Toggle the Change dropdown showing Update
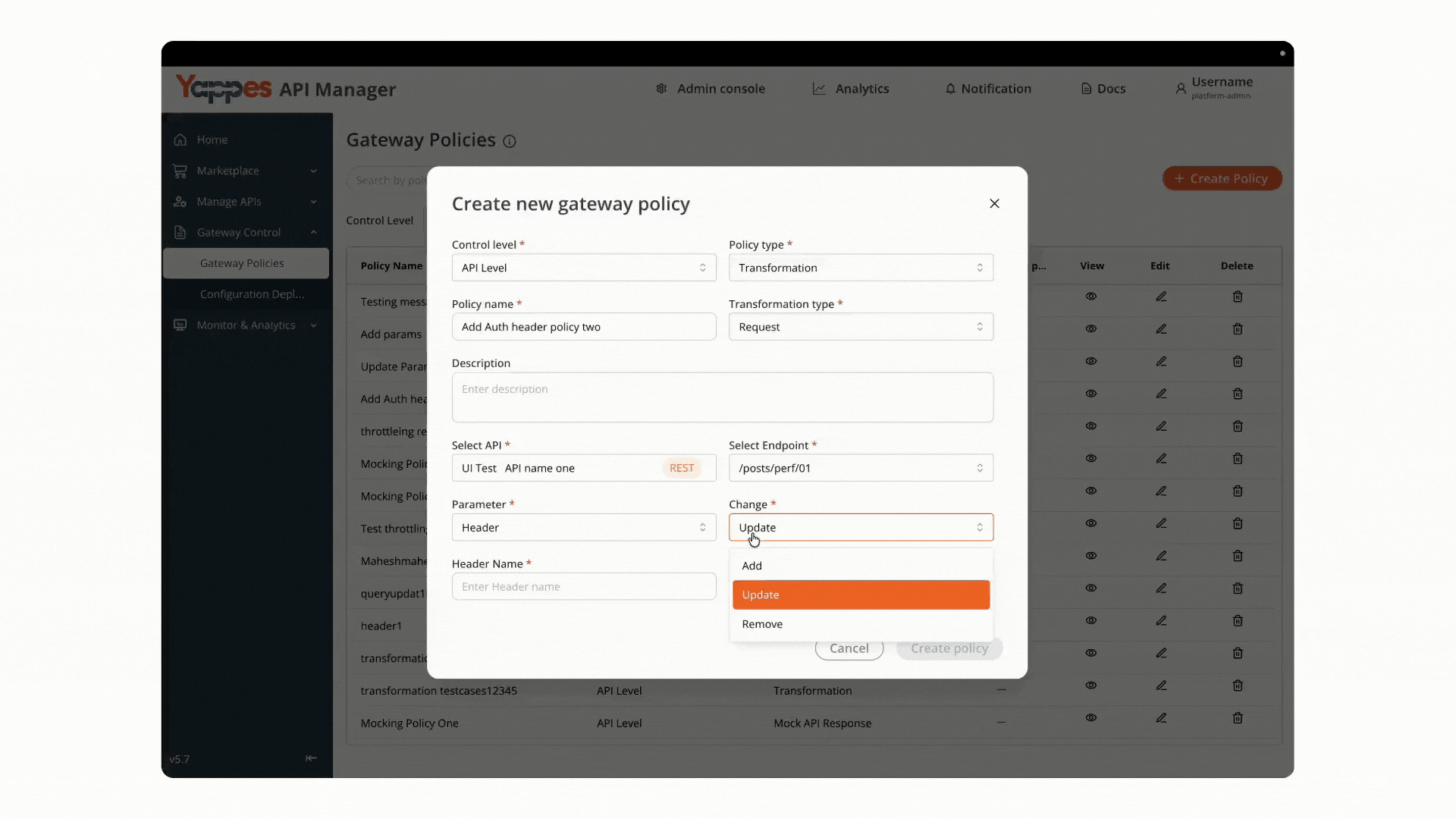The height and width of the screenshot is (819, 1456). click(861, 528)
